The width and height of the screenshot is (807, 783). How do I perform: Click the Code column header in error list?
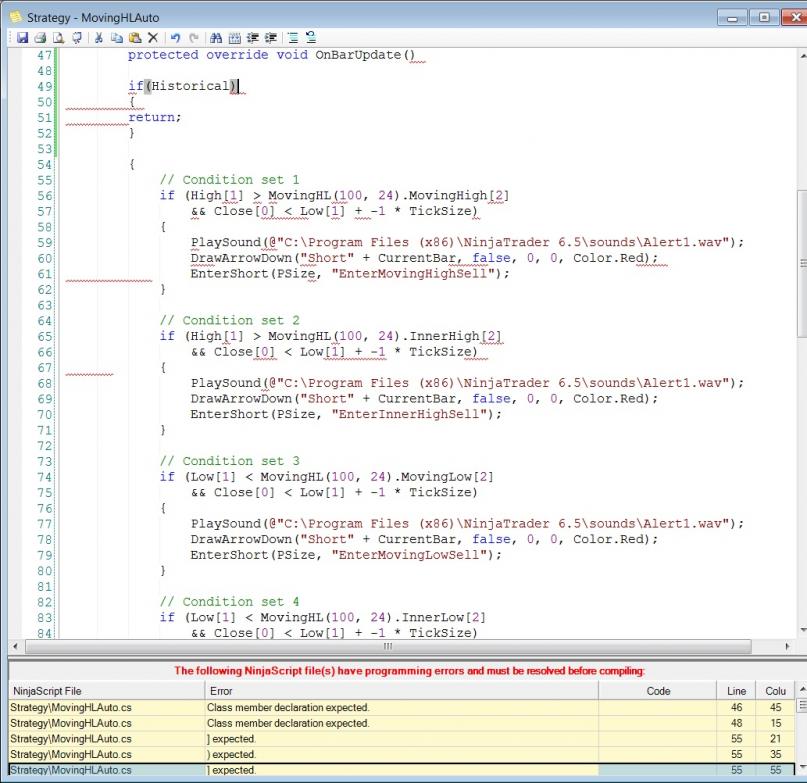point(657,691)
